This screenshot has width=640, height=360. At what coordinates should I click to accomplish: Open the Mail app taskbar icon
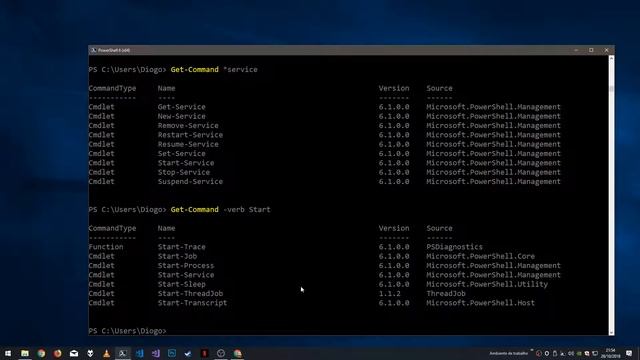click(74, 353)
